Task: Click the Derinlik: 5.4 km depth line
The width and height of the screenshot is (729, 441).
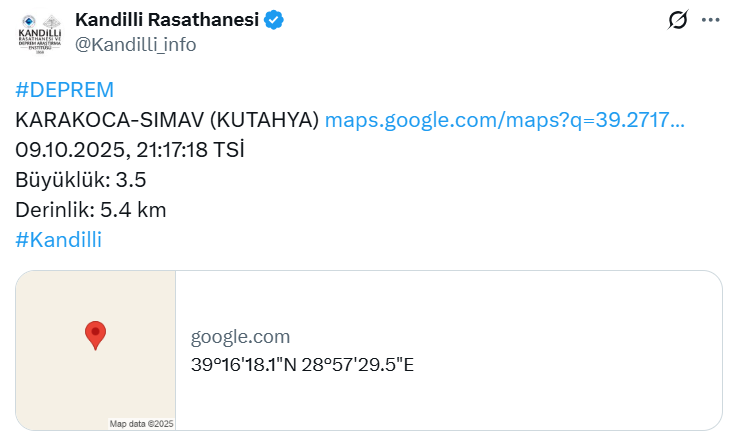Action: (x=90, y=210)
